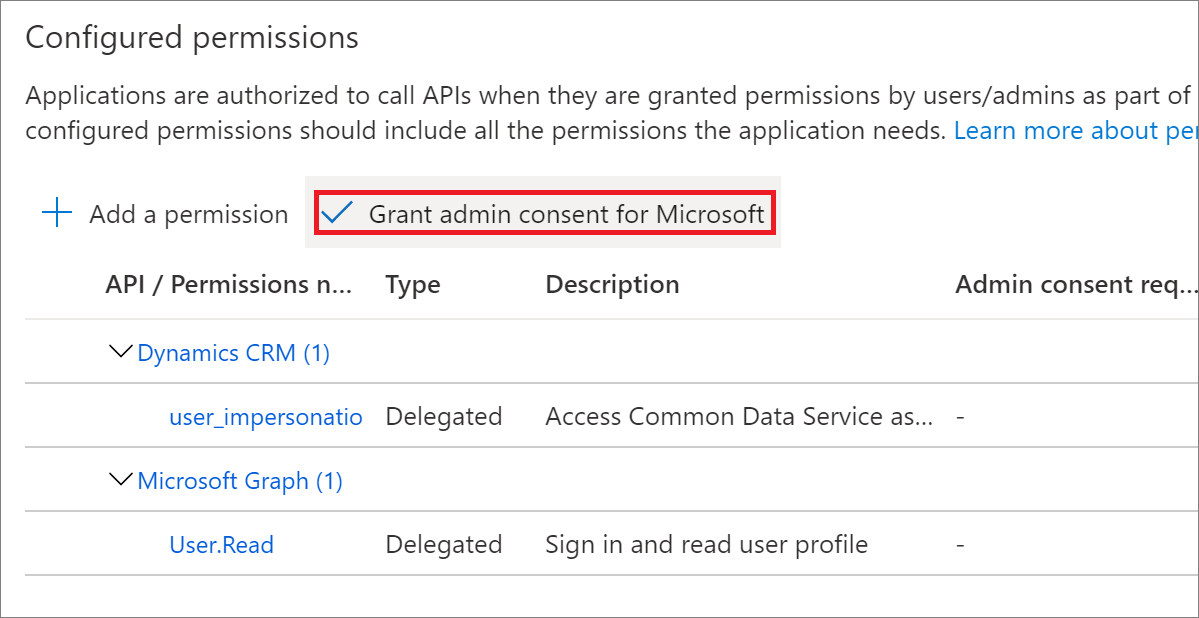1199x618 pixels.
Task: Sort by API / Permissions name column header
Action: coord(229,285)
